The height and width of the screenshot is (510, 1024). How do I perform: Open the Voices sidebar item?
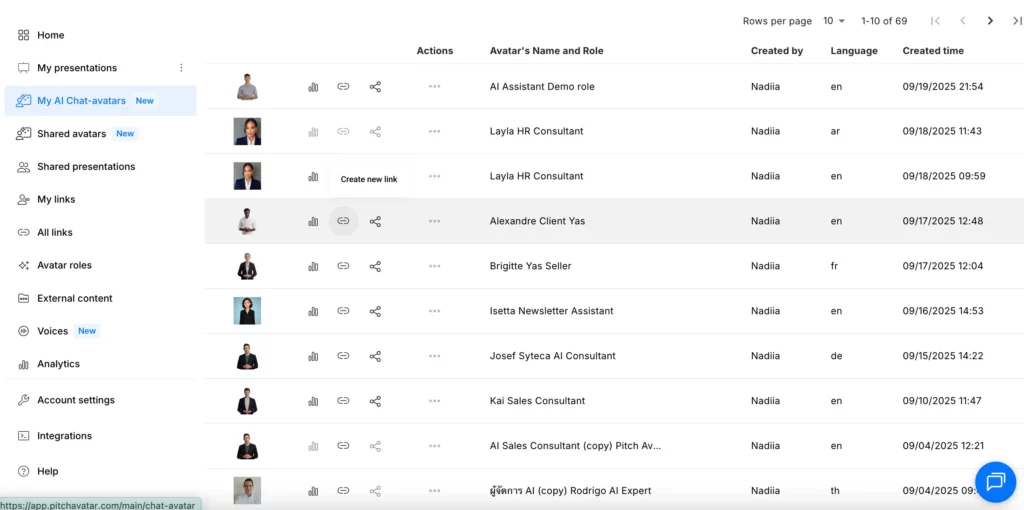(53, 331)
